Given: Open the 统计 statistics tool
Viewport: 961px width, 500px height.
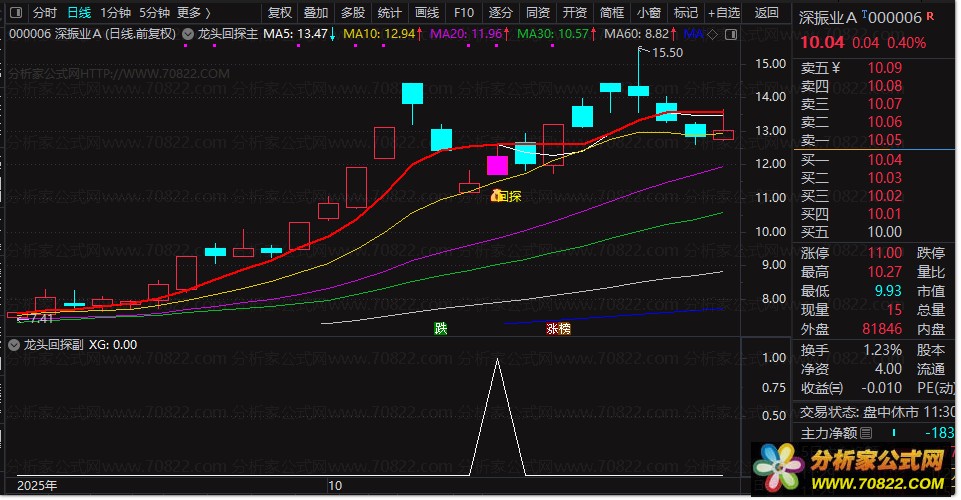Looking at the screenshot, I should coord(390,12).
